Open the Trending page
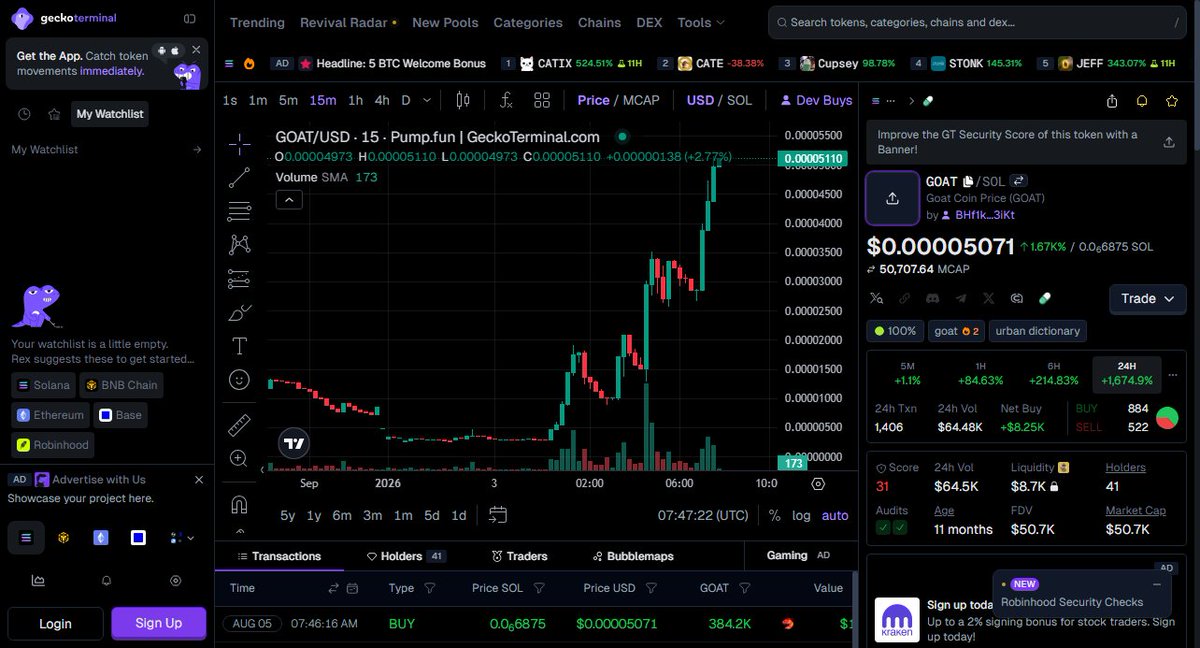This screenshot has height=648, width=1200. pos(257,22)
